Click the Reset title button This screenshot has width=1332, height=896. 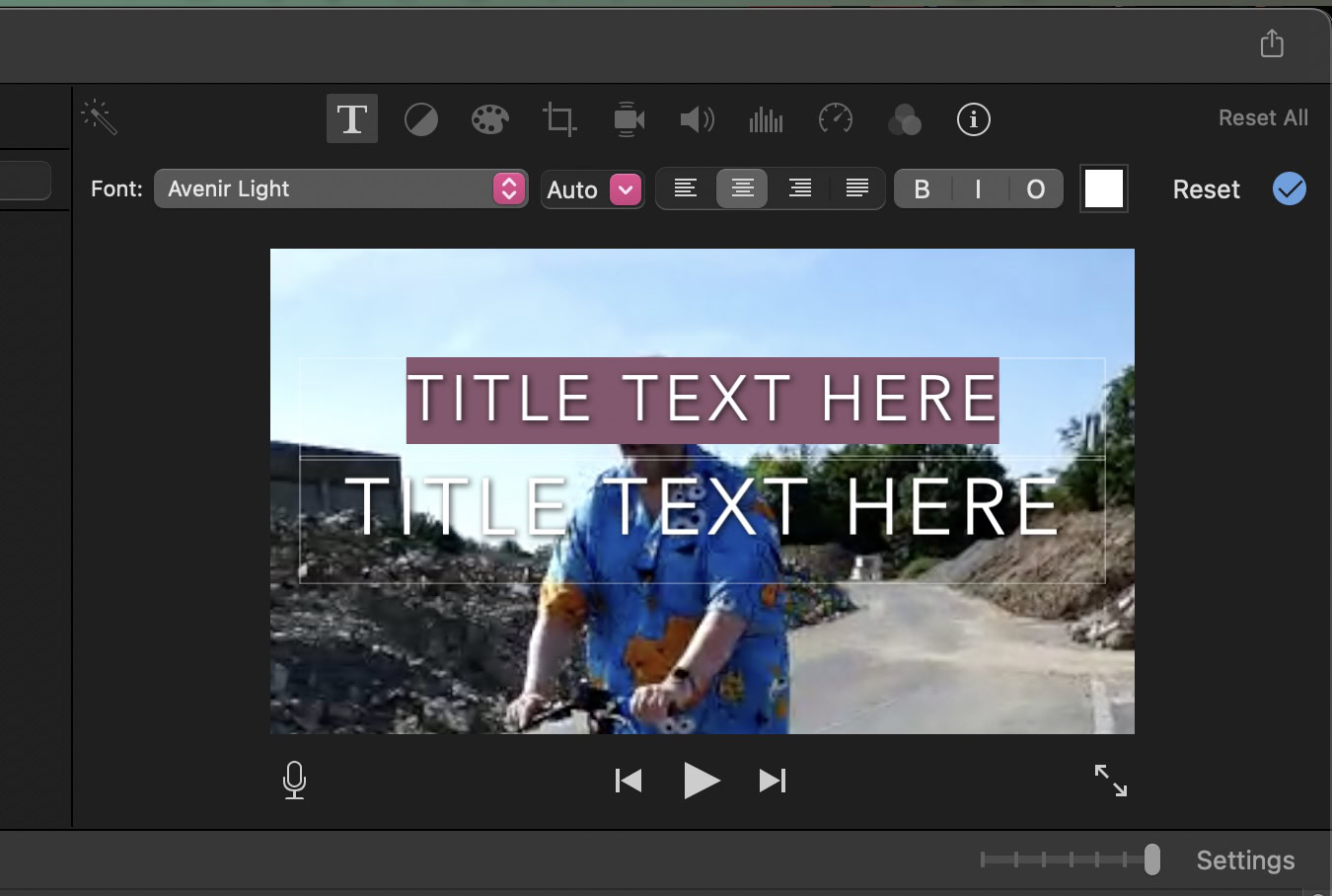click(1206, 189)
